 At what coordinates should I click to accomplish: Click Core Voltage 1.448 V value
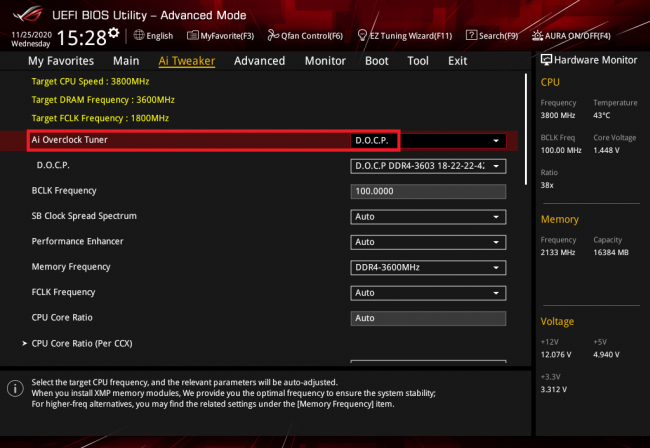click(606, 150)
